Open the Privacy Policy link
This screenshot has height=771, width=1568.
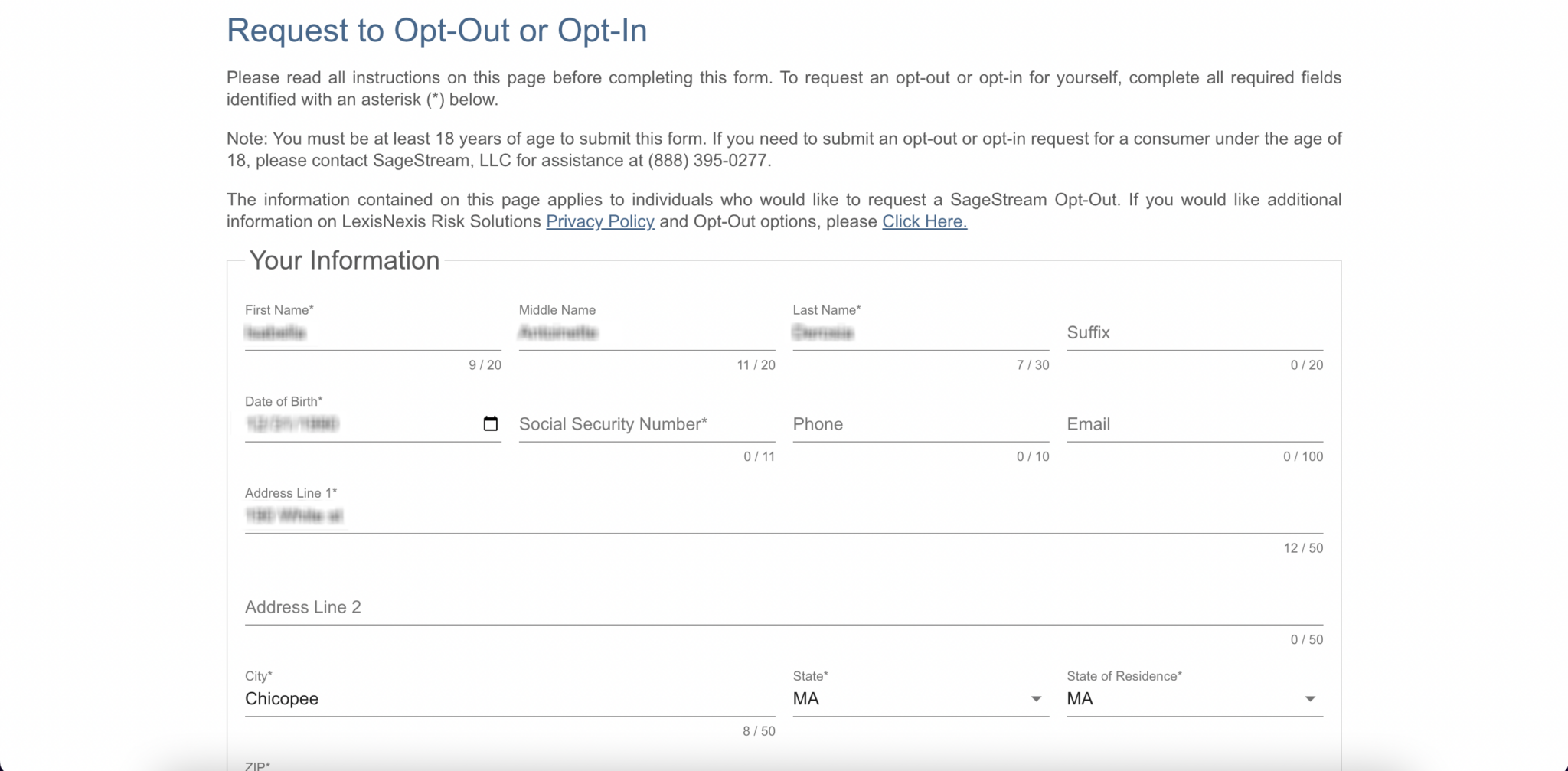600,221
